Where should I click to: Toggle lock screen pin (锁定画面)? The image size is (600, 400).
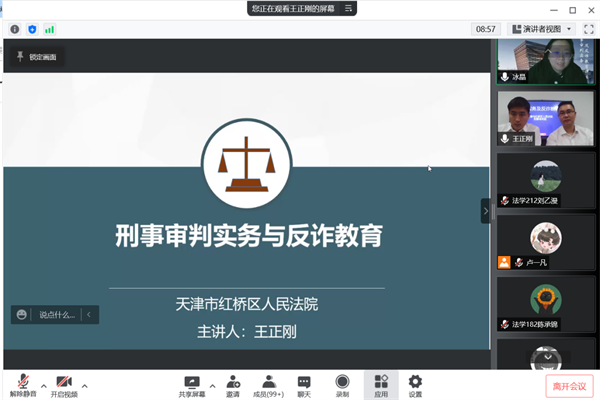(x=38, y=57)
